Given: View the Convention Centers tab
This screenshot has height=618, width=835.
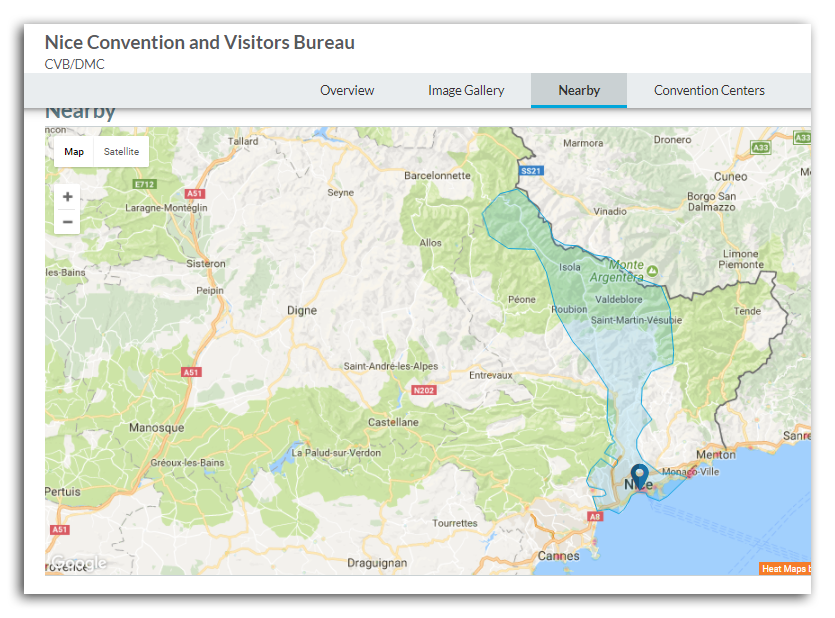Looking at the screenshot, I should tap(709, 90).
